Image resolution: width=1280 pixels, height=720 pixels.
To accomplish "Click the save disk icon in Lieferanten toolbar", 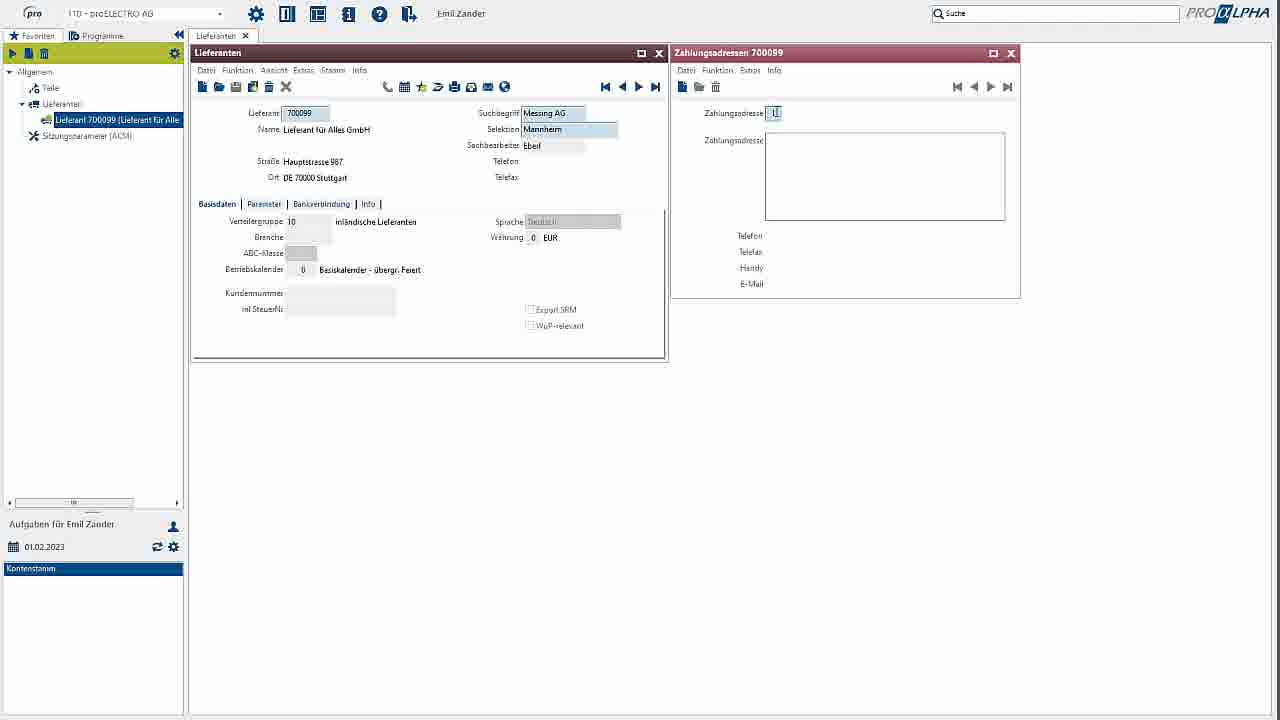I will tap(236, 87).
